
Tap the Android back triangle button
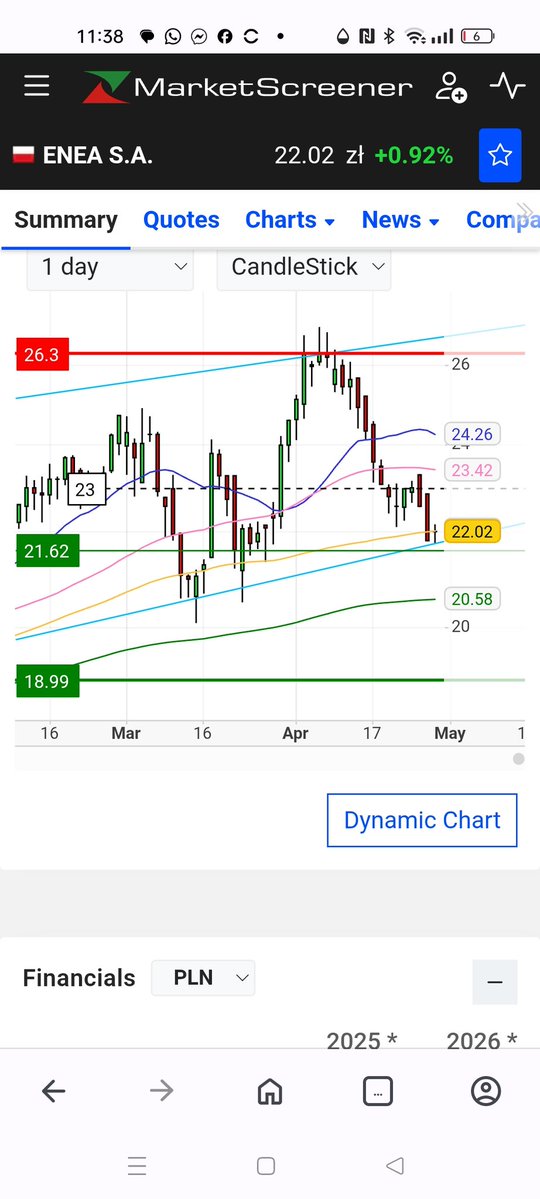pyautogui.click(x=395, y=1166)
